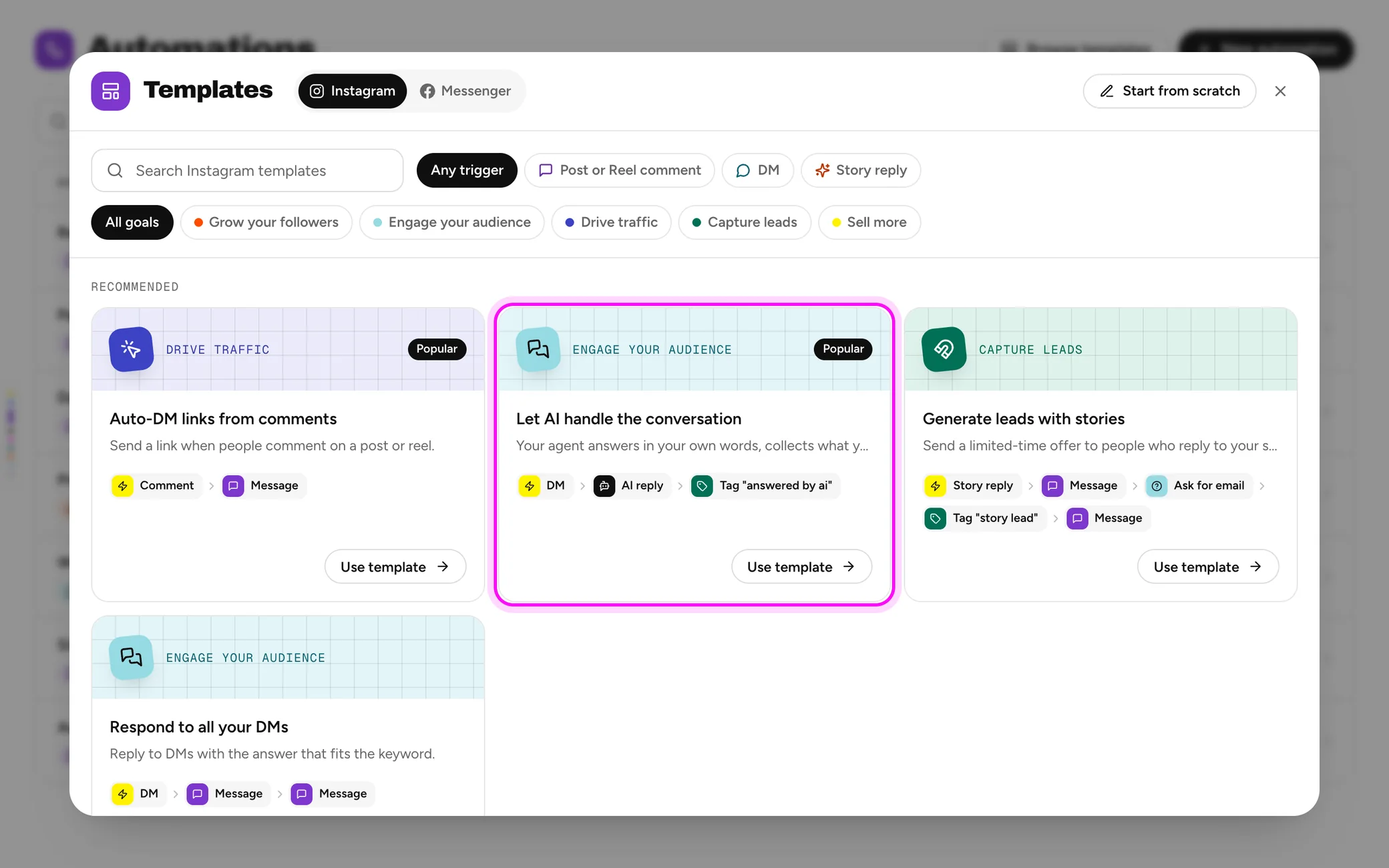Screen dimensions: 1389x868
Task: Filter by Grow your followers goal
Action: pyautogui.click(x=266, y=222)
